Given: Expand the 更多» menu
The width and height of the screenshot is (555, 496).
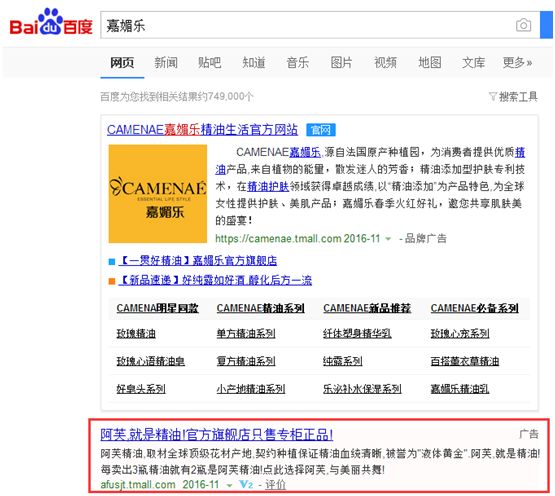Looking at the screenshot, I should (517, 63).
